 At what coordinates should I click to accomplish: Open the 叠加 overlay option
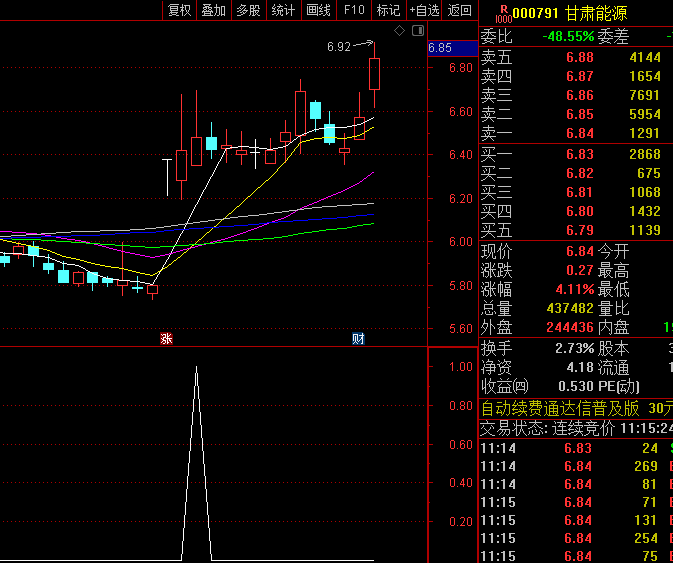[213, 10]
